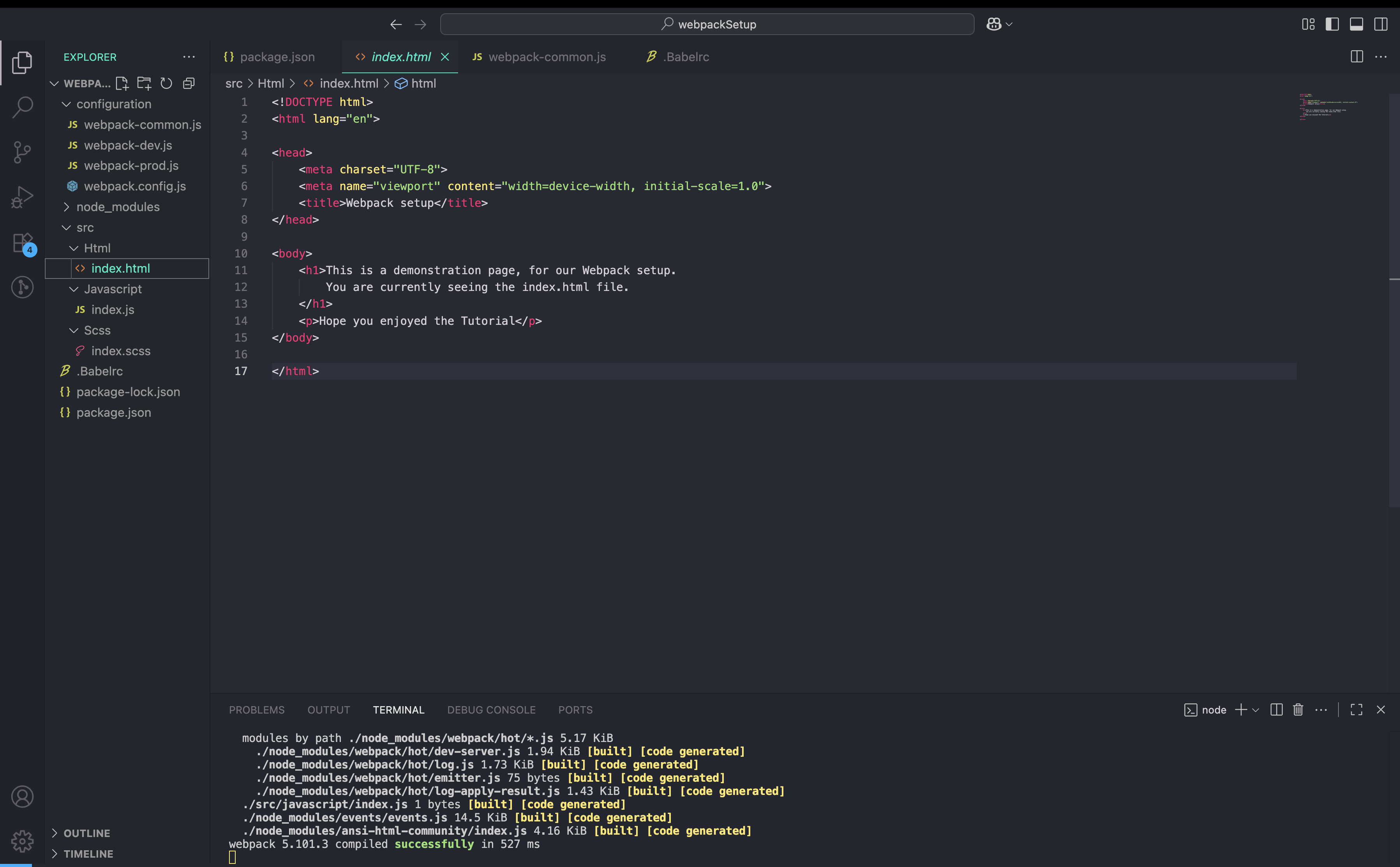
Task: Toggle the primary side bar
Action: click(1332, 24)
